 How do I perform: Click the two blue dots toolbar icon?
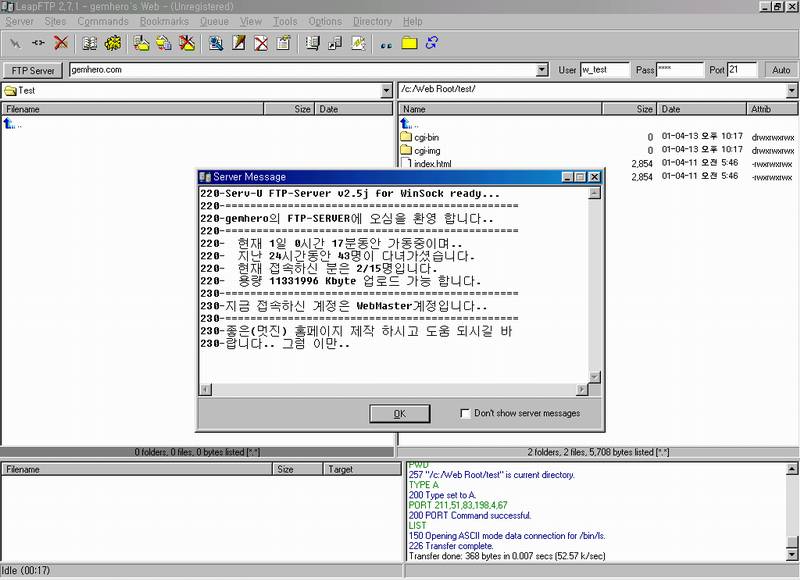(386, 45)
